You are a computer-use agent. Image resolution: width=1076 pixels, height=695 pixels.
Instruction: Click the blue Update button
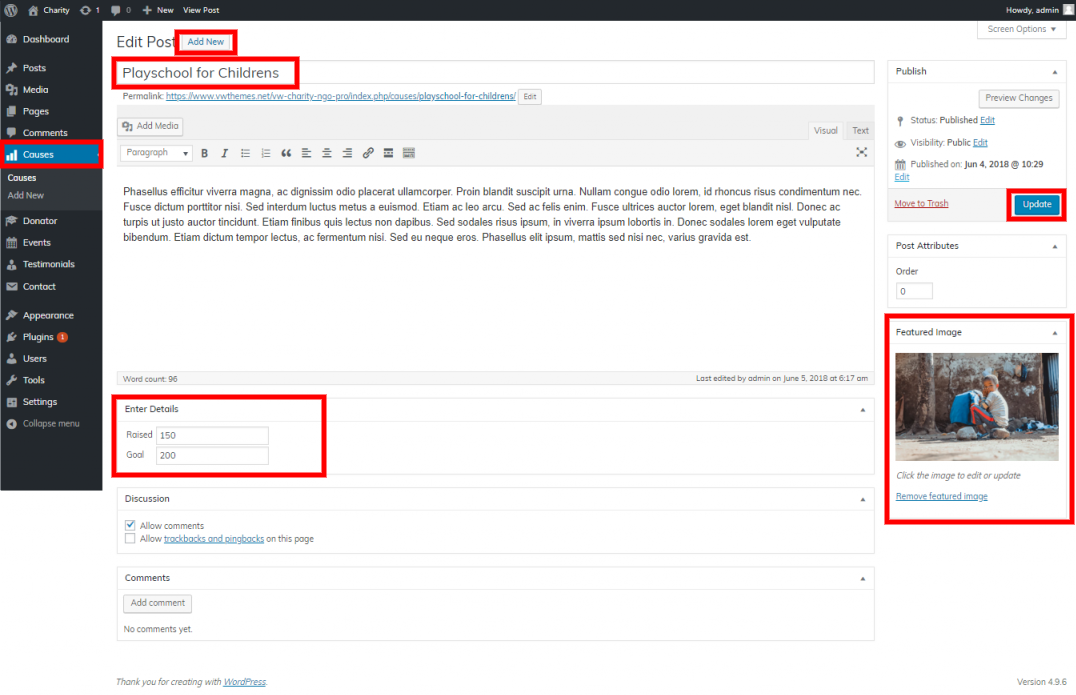click(1036, 204)
